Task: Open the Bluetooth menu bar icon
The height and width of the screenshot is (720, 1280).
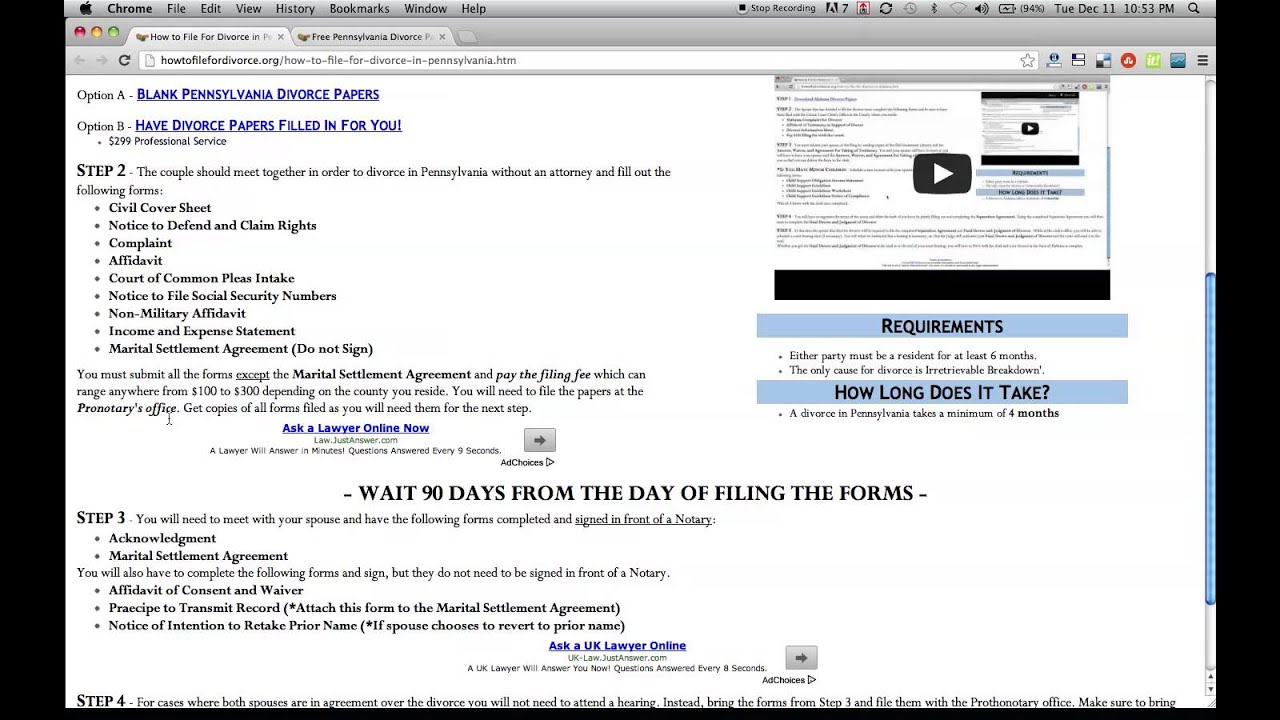Action: click(x=935, y=8)
